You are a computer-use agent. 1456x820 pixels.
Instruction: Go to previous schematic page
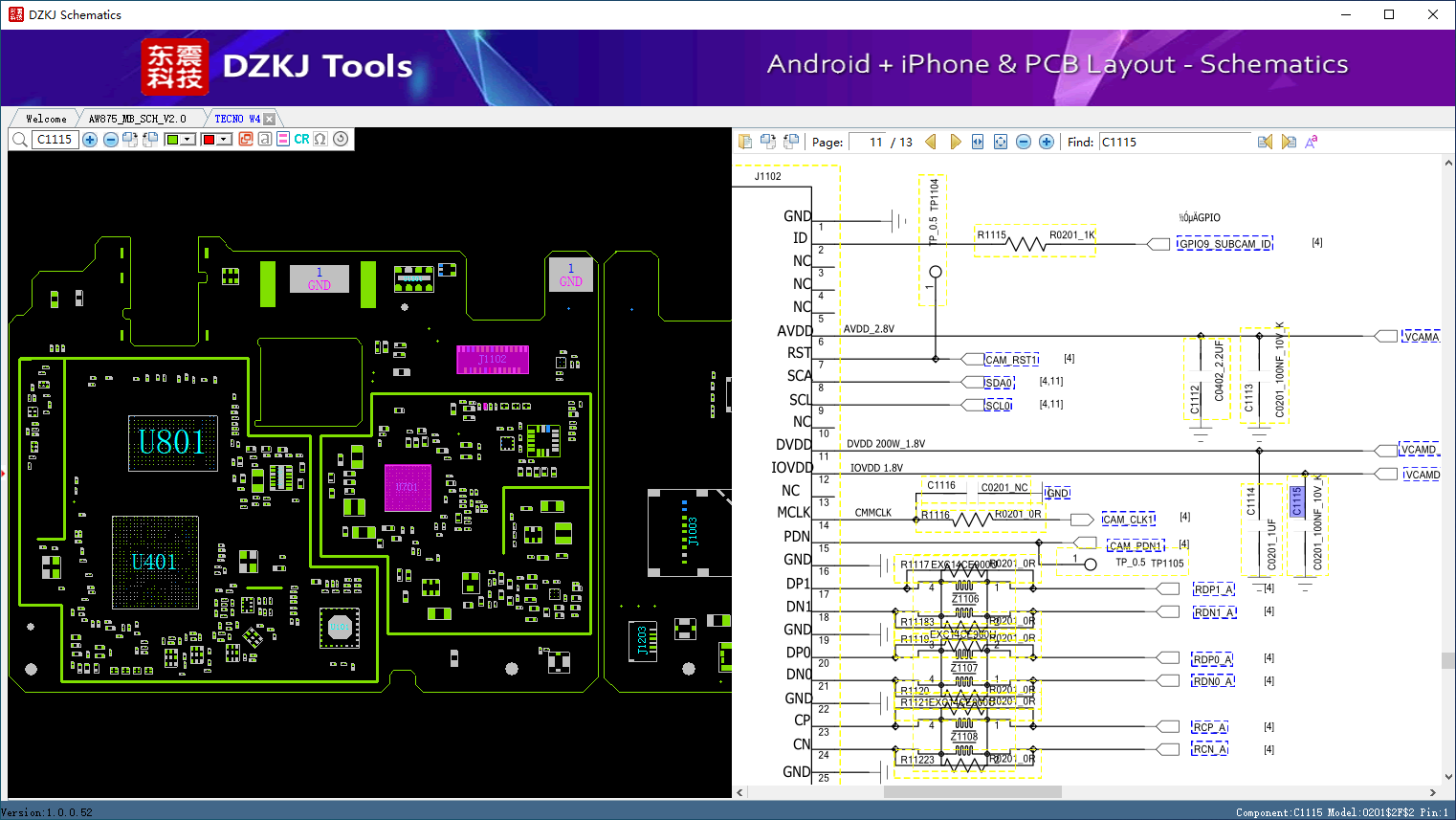931,142
